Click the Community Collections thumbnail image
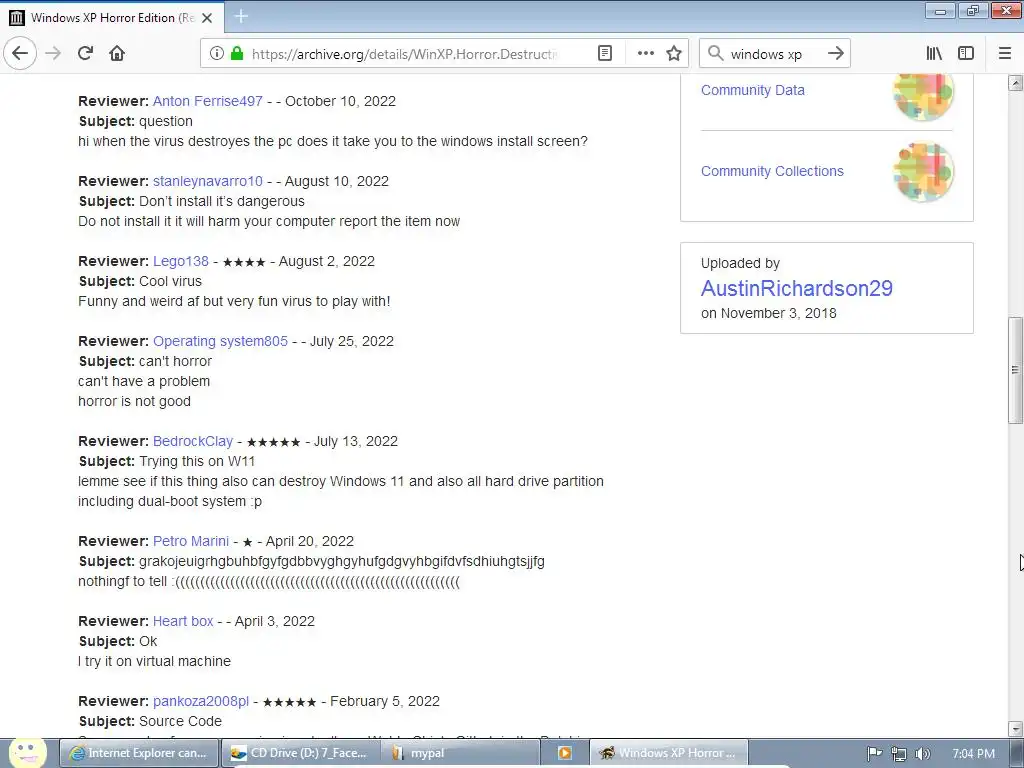Screen dimensions: 1024x768 pyautogui.click(x=923, y=172)
